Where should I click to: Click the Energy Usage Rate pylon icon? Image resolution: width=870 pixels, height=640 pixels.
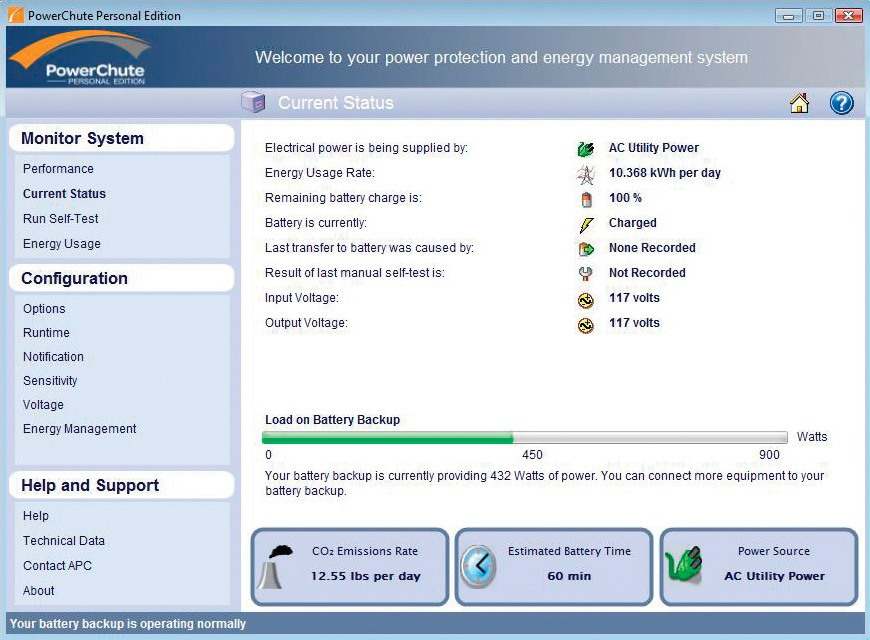[585, 174]
